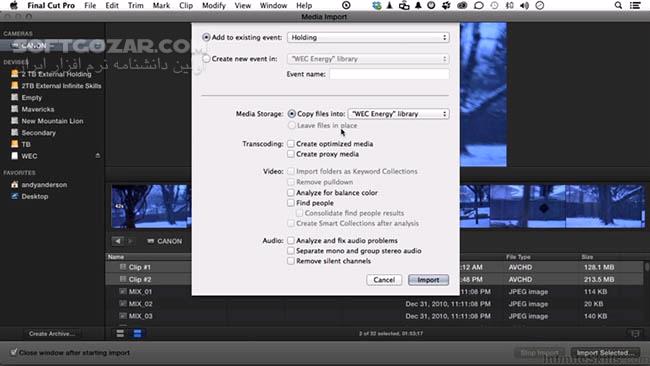Open the Holding event dropdown
This screenshot has width=650, height=366.
click(368, 37)
